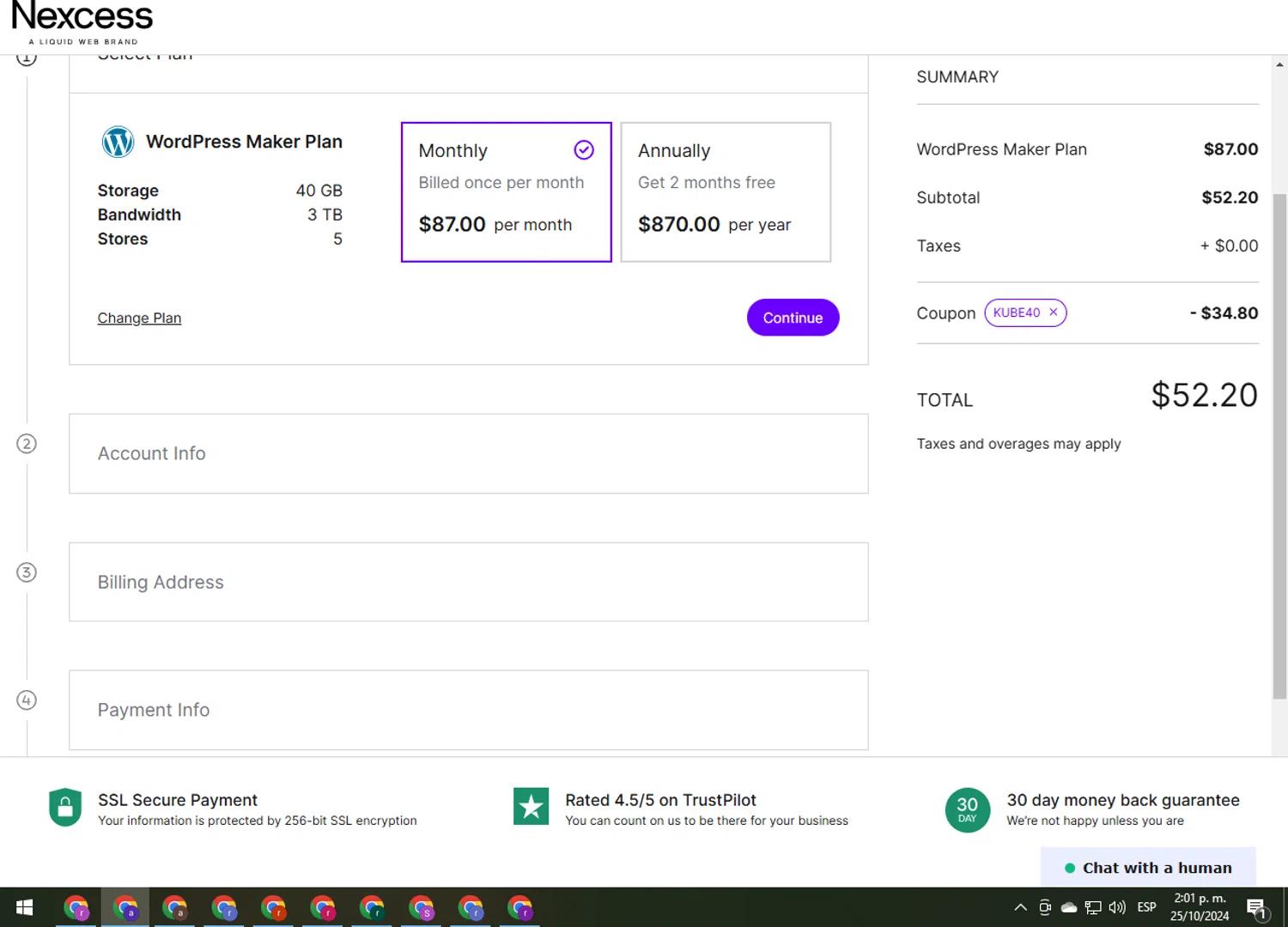Screen dimensions: 1288x927
Task: Select the Monthly billing option
Action: coord(507,192)
